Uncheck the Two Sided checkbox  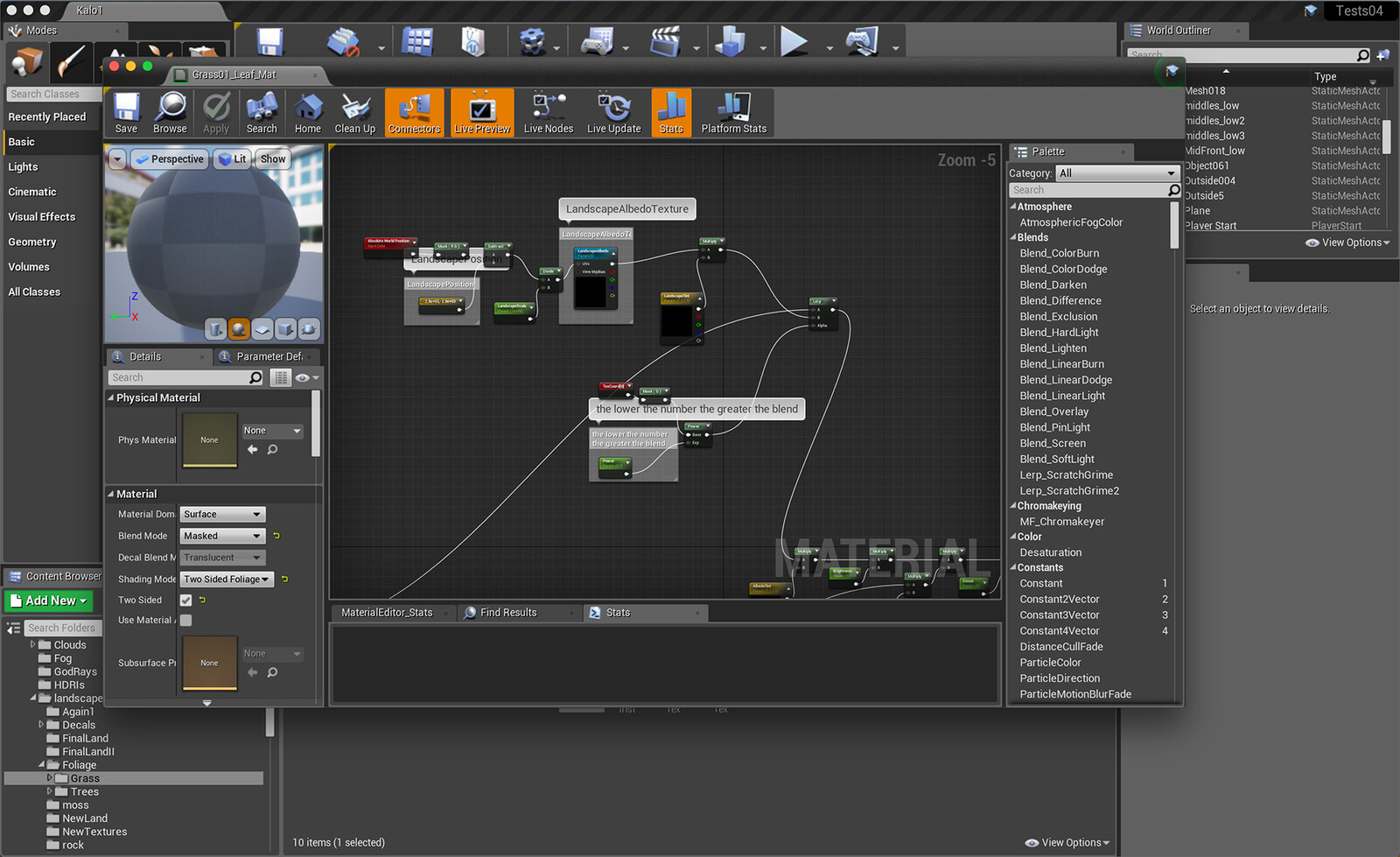185,600
